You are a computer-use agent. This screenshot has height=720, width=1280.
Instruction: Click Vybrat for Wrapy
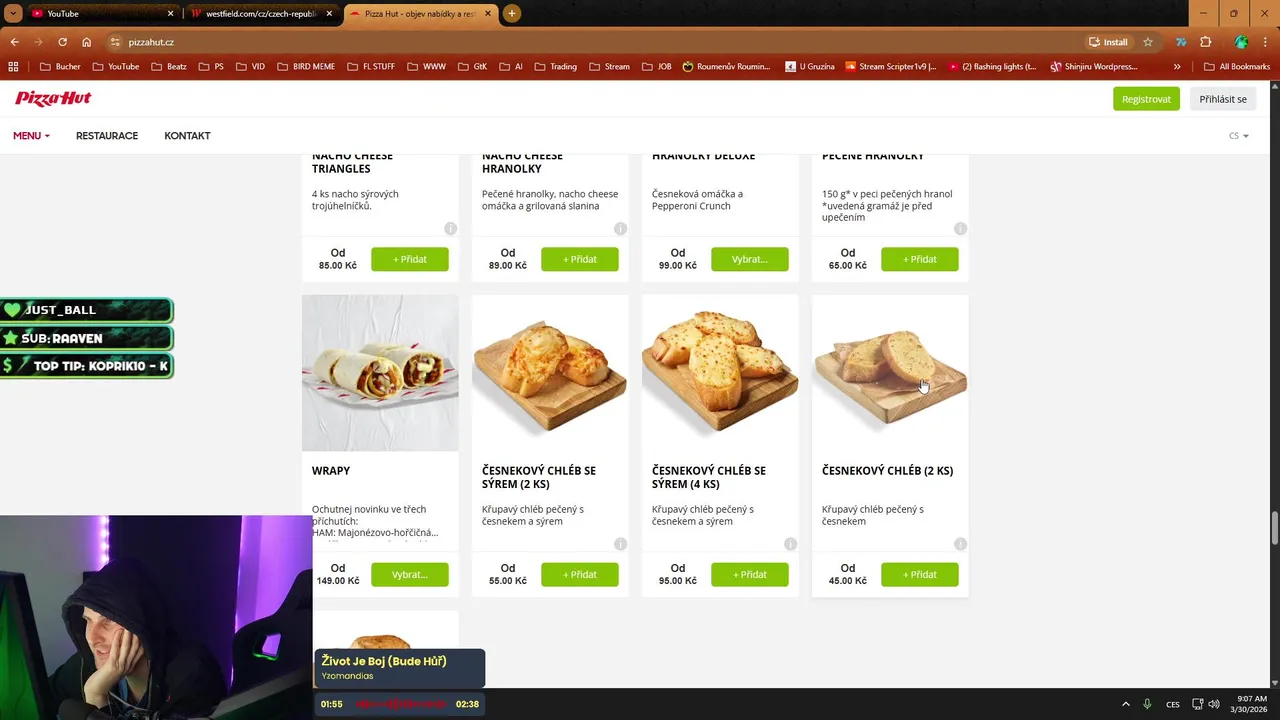coord(410,574)
